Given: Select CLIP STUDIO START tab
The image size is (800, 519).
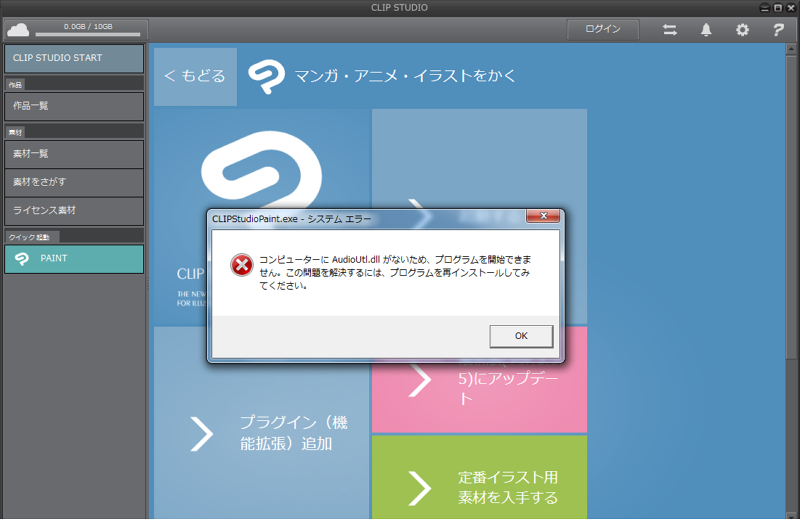Looking at the screenshot, I should click(x=74, y=58).
